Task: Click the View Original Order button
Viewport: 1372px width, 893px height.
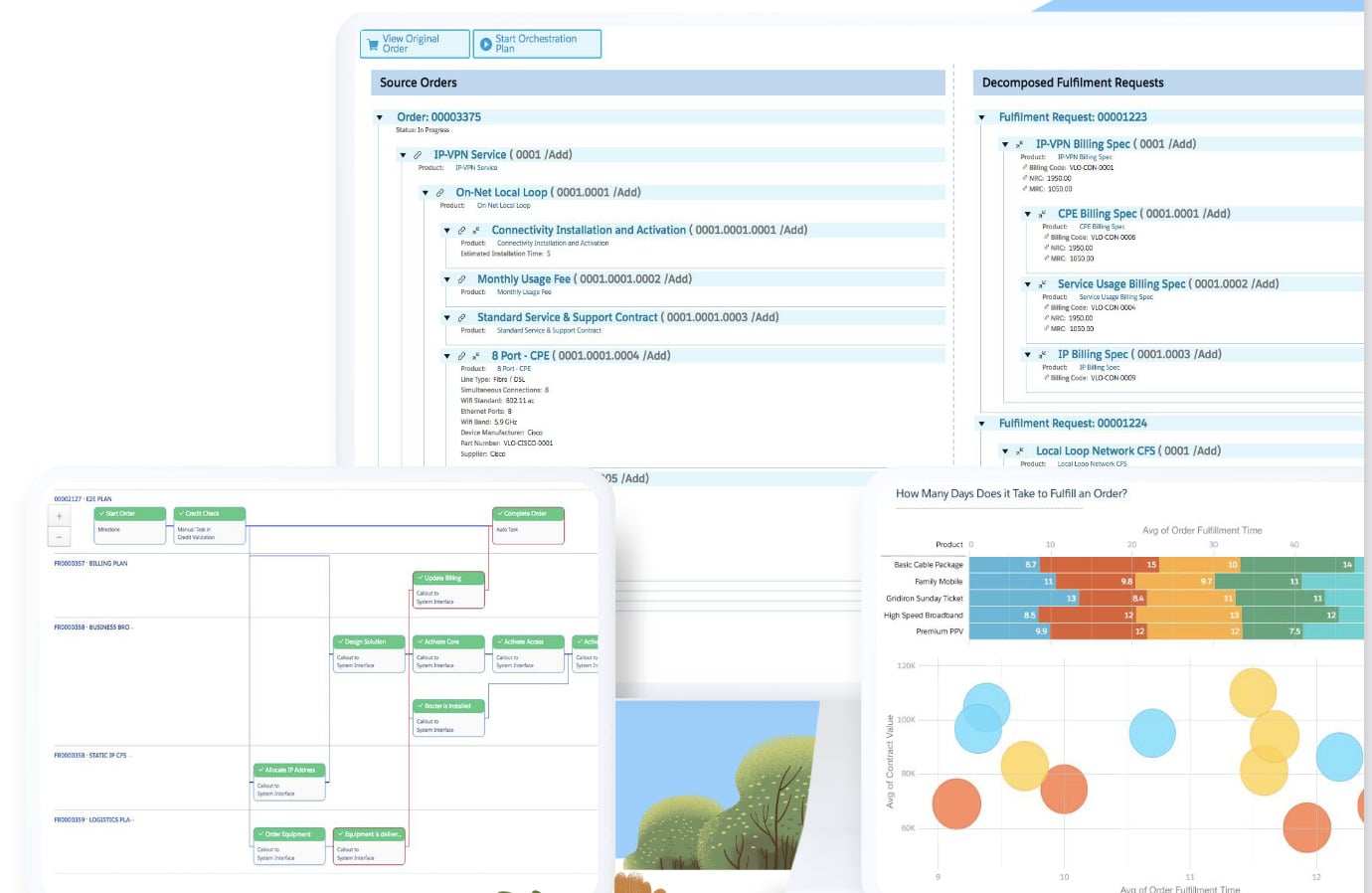Action: (x=415, y=44)
